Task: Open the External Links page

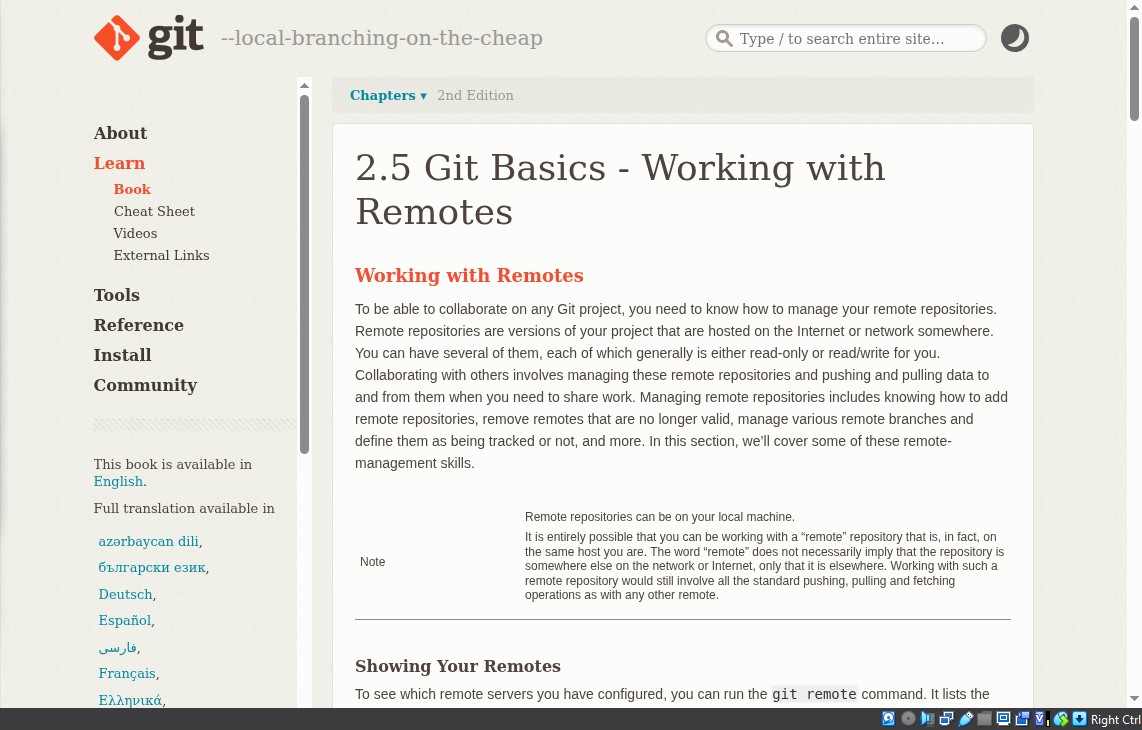Action: (x=161, y=256)
